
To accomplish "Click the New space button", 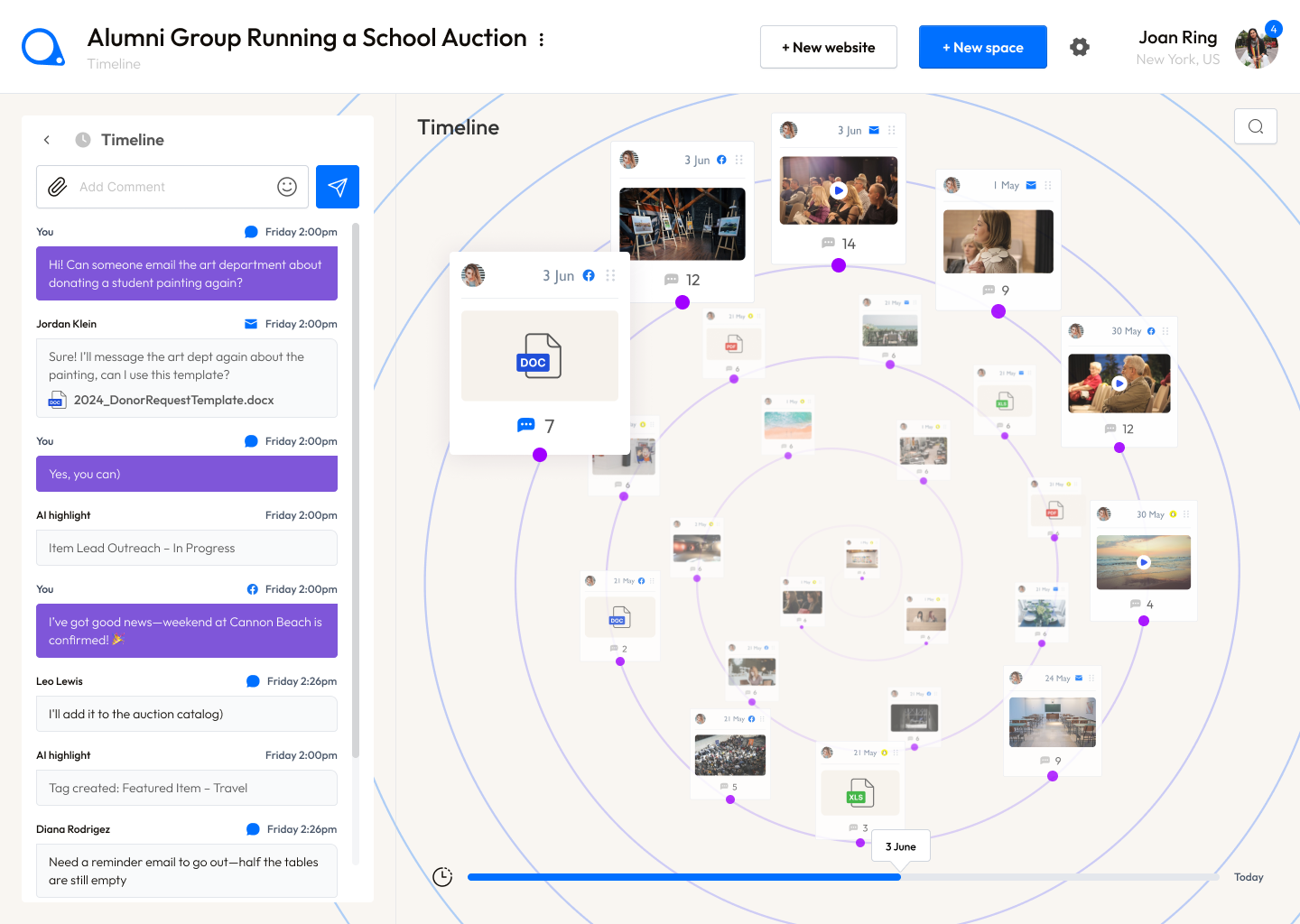I will point(983,47).
